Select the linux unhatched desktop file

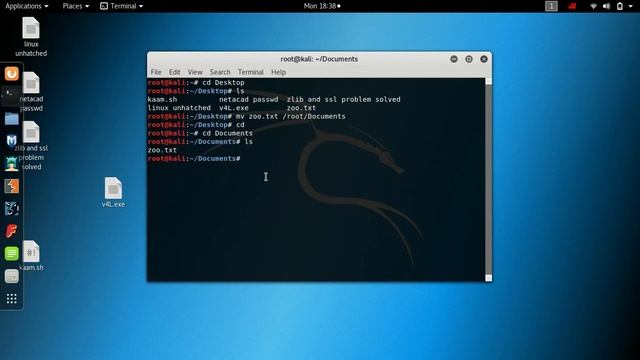pyautogui.click(x=31, y=37)
